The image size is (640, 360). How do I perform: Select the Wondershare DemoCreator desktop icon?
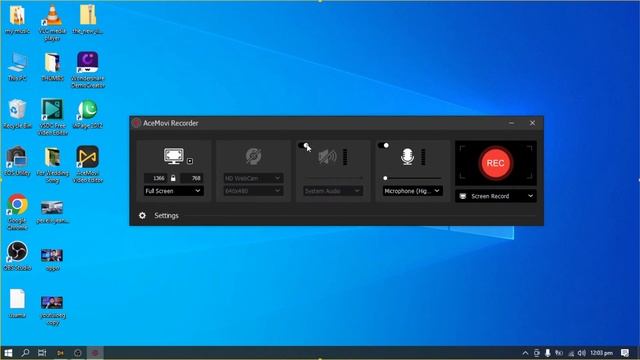pos(88,70)
